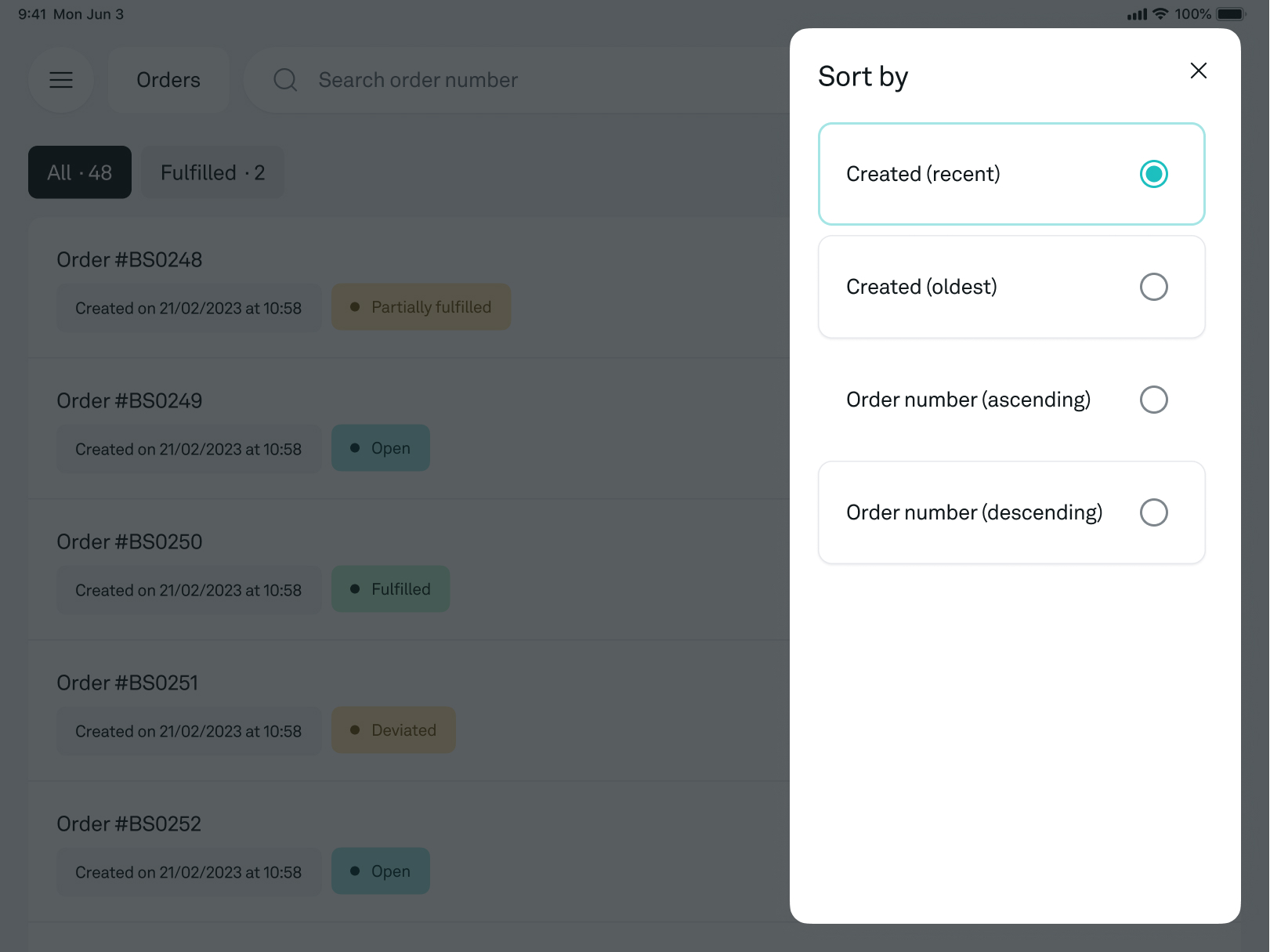This screenshot has height=952, width=1270.
Task: Switch to the Fulfilled · 2 tab
Action: (213, 172)
